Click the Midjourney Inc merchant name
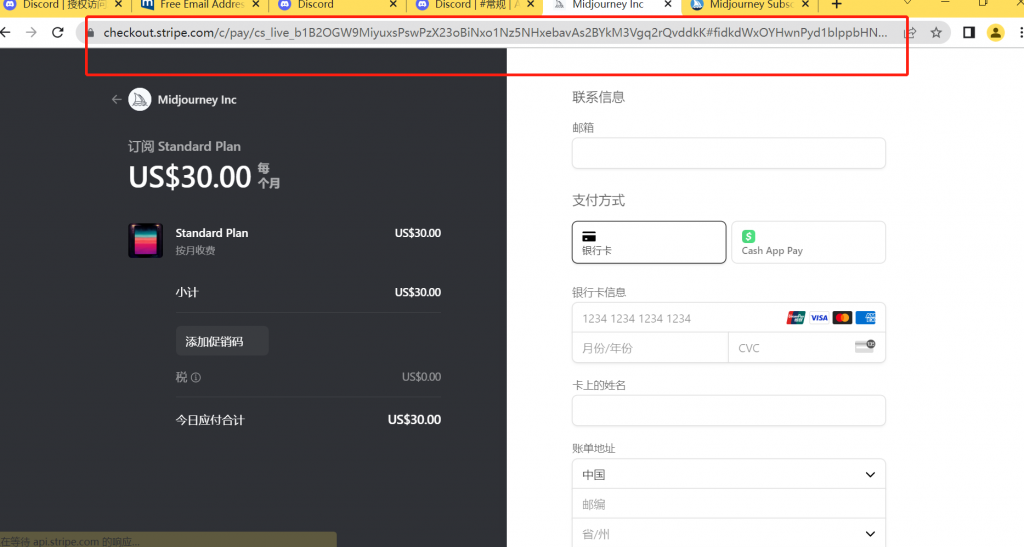 coord(197,100)
